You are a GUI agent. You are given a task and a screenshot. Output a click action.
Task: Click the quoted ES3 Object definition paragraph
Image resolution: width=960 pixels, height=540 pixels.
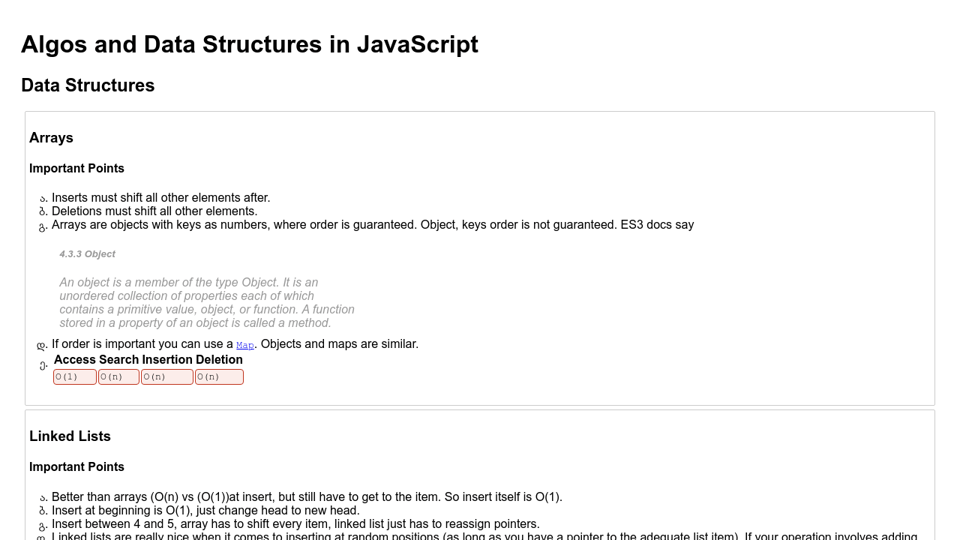point(206,302)
